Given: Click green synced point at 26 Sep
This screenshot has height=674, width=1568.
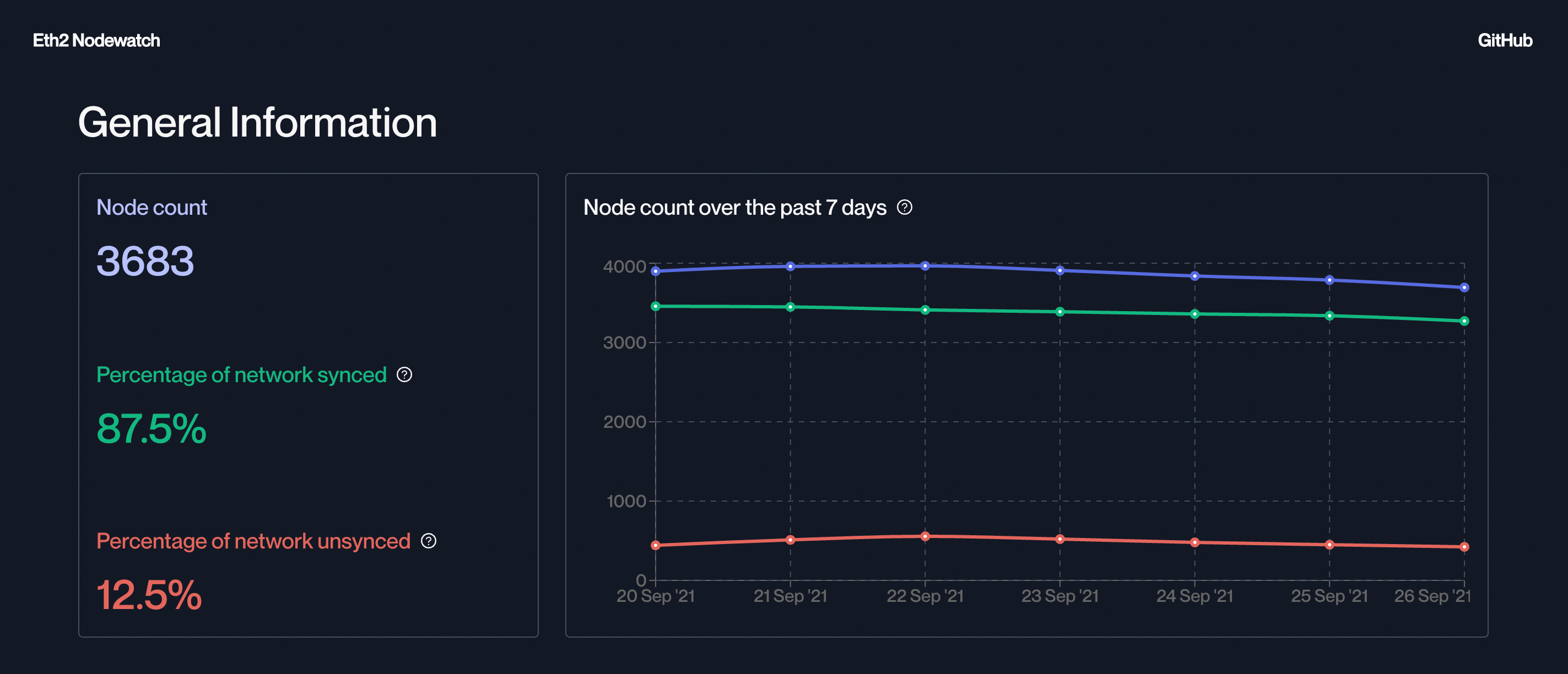Looking at the screenshot, I should pos(1464,321).
